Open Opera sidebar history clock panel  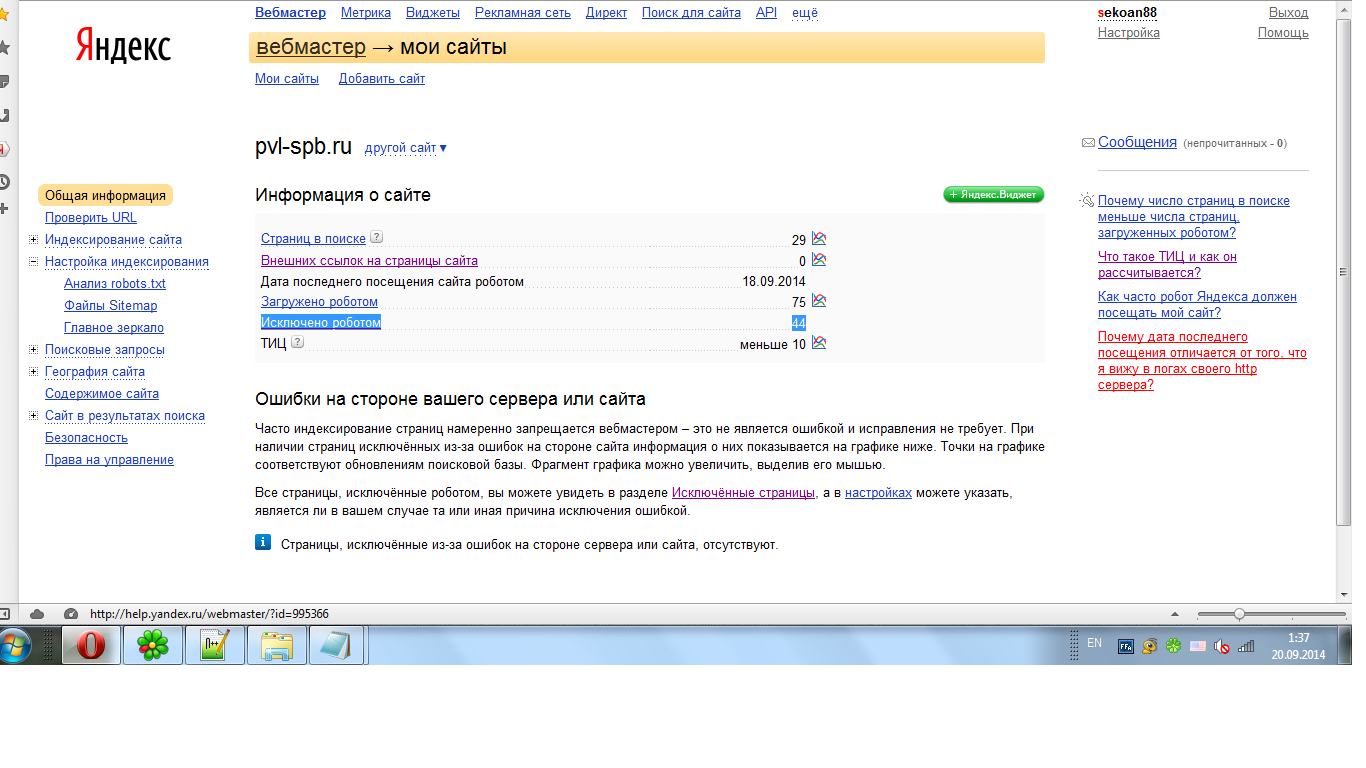[x=4, y=182]
